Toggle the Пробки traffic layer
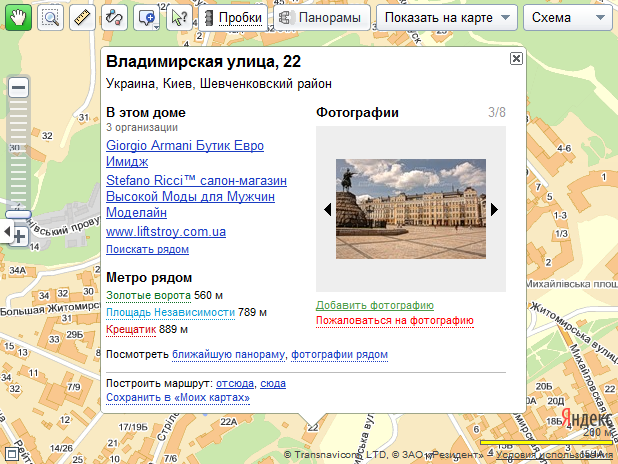 click(x=233, y=18)
